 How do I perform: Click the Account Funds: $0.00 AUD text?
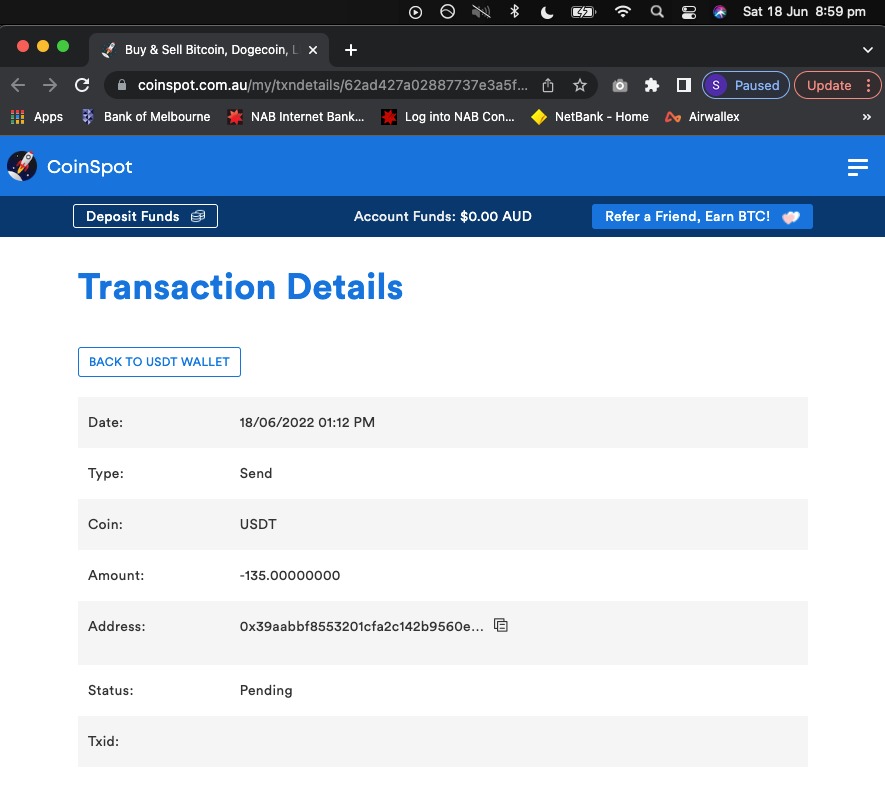[x=442, y=216]
